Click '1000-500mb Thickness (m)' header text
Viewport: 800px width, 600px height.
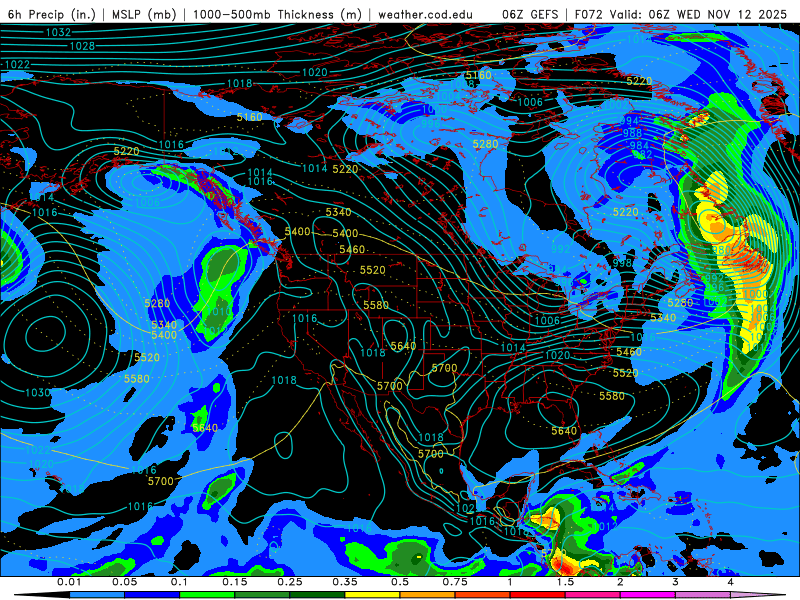click(x=278, y=14)
